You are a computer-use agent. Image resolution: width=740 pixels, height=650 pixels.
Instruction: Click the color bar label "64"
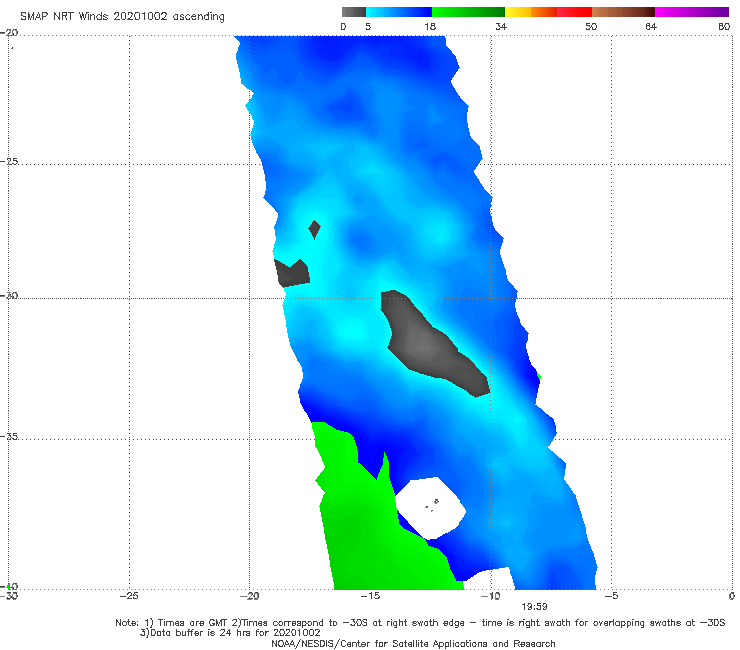point(651,27)
